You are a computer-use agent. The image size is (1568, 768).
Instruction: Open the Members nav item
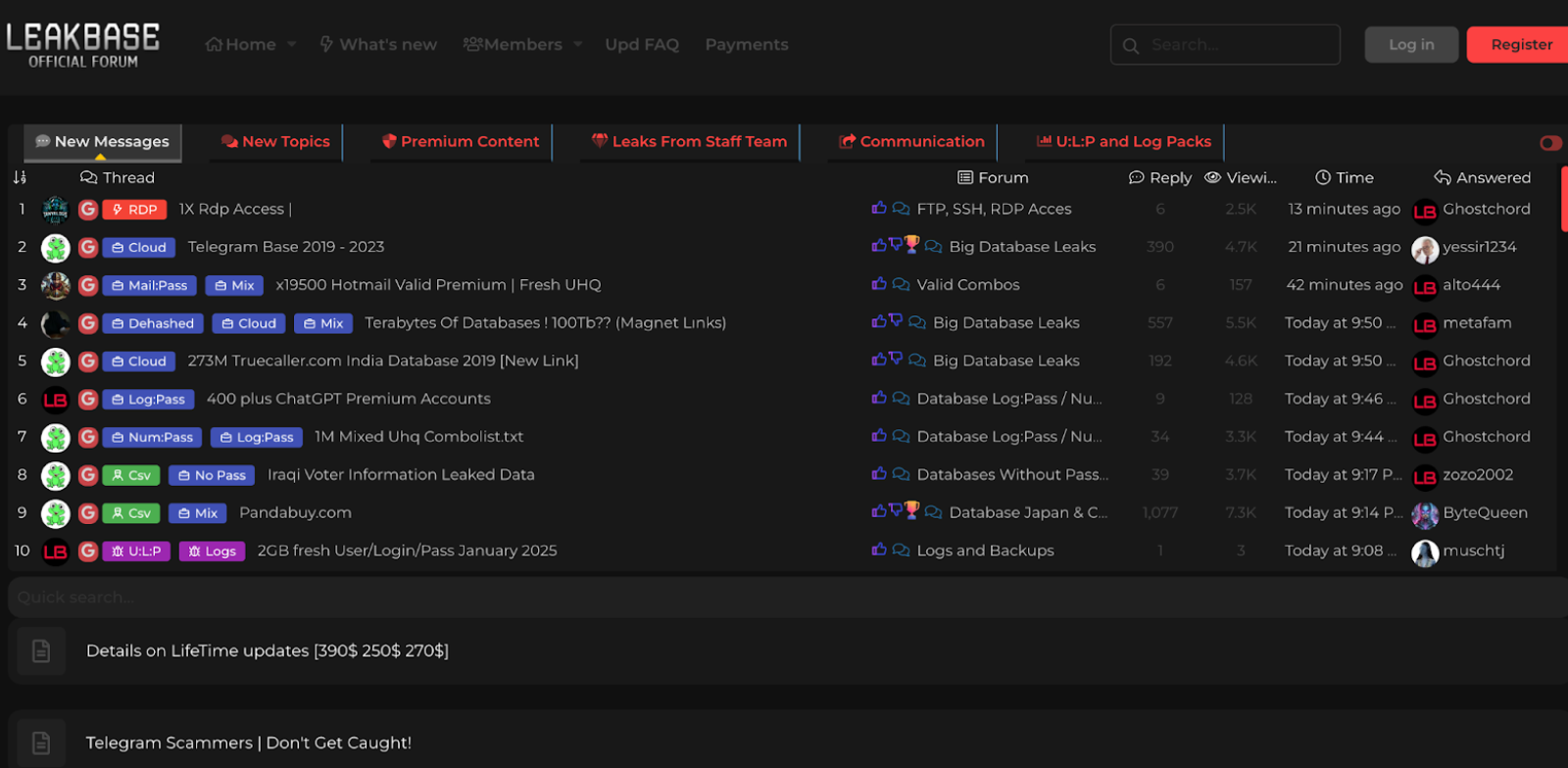coord(513,44)
